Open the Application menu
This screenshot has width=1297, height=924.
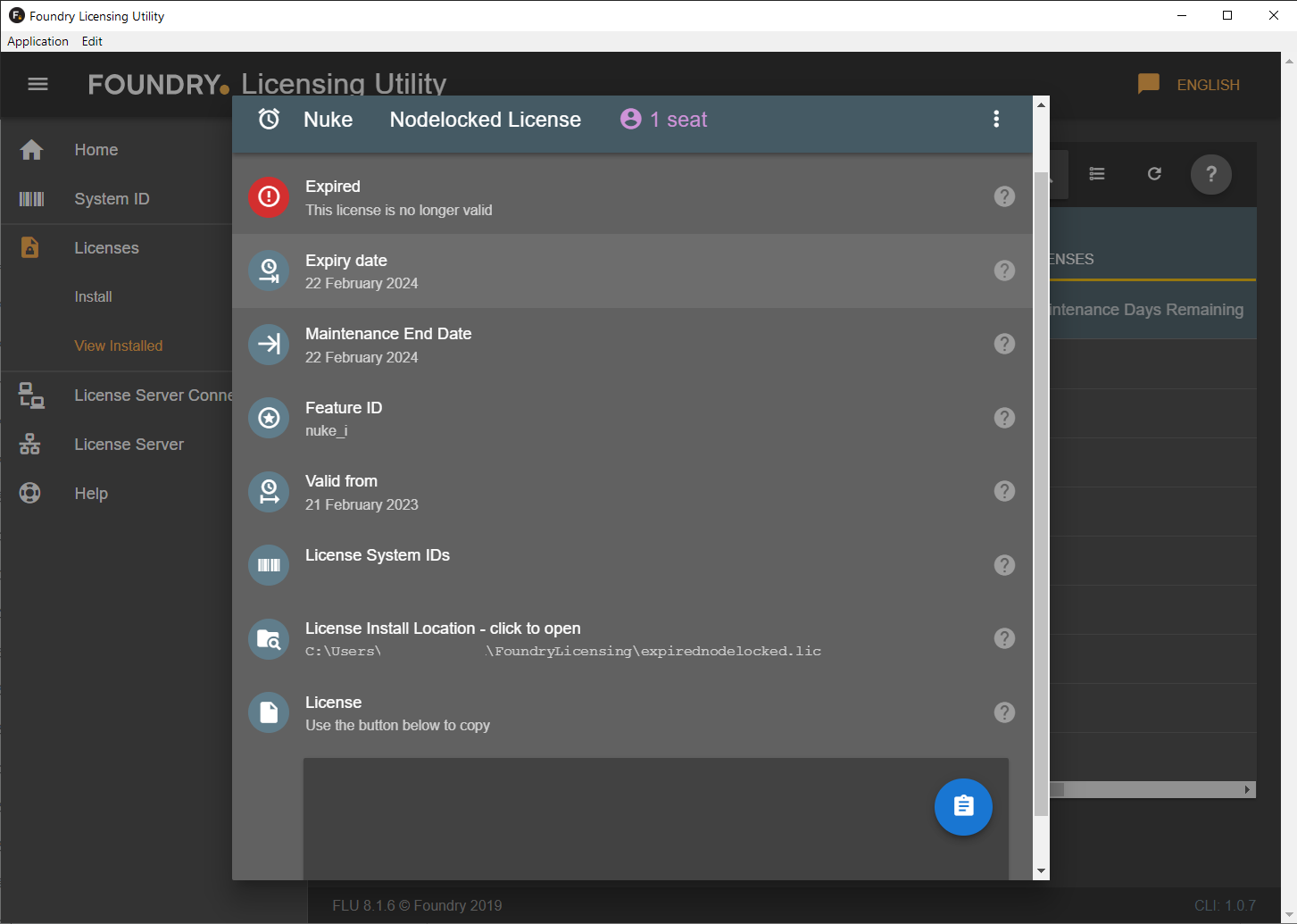coord(37,41)
